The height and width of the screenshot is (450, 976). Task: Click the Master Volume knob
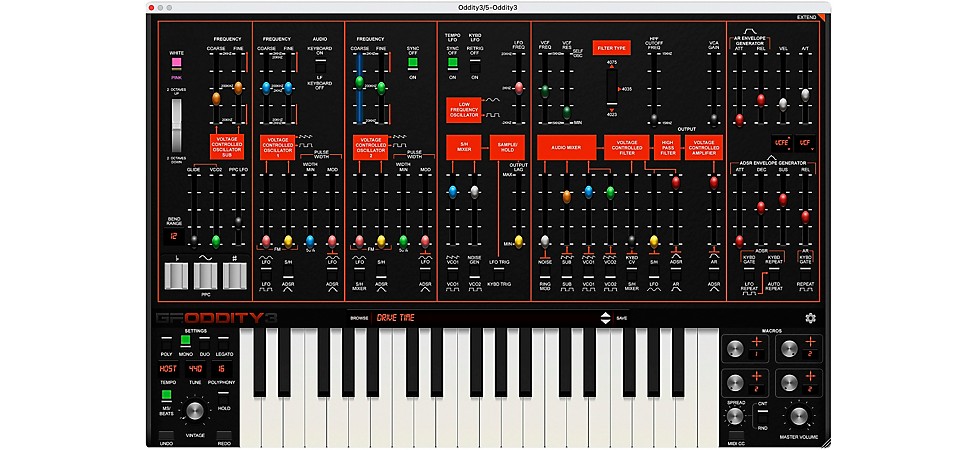click(x=801, y=417)
